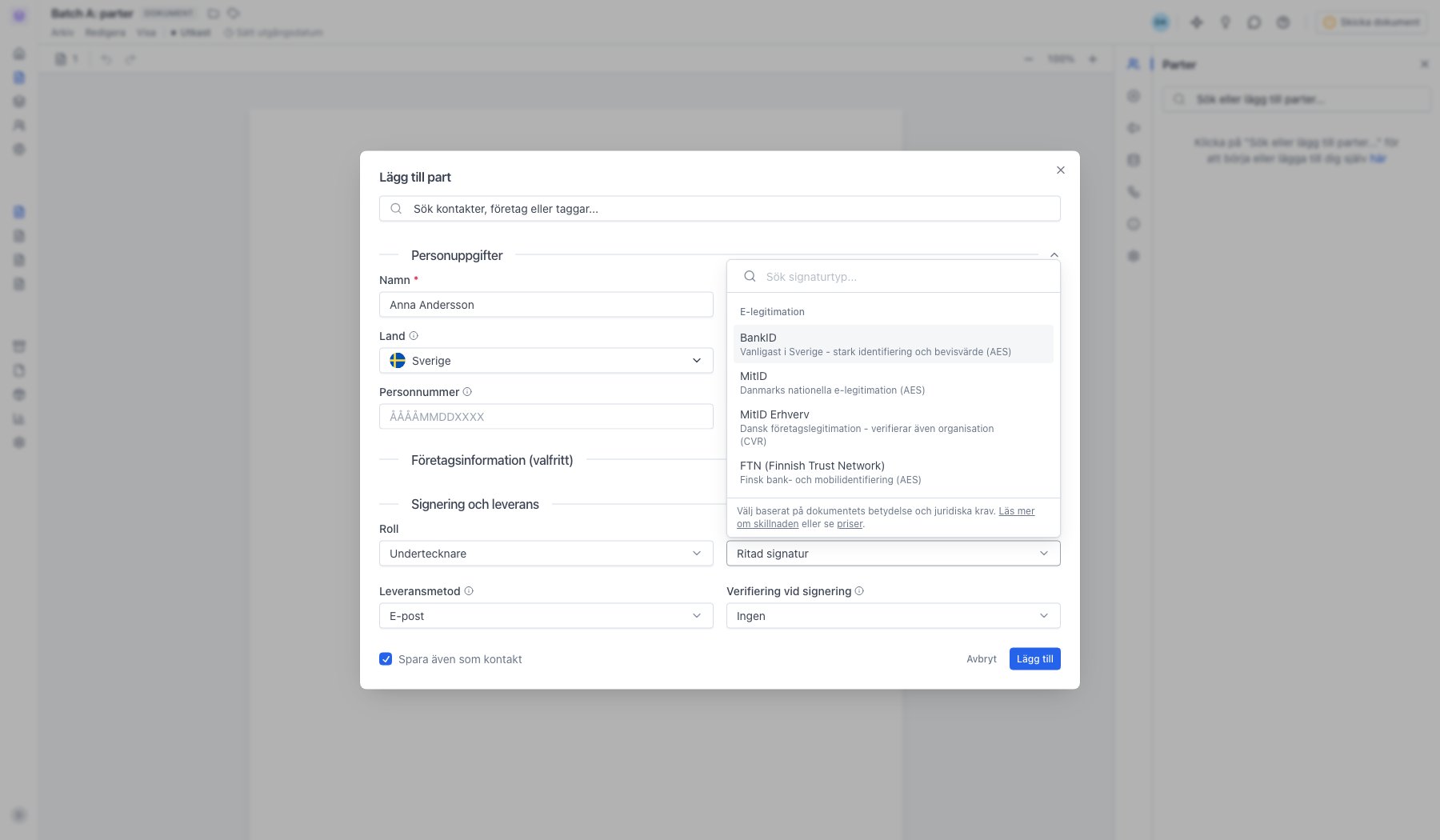Image resolution: width=1440 pixels, height=840 pixels.
Task: Expand Företagsinformation (valfritt) section
Action: click(x=492, y=460)
